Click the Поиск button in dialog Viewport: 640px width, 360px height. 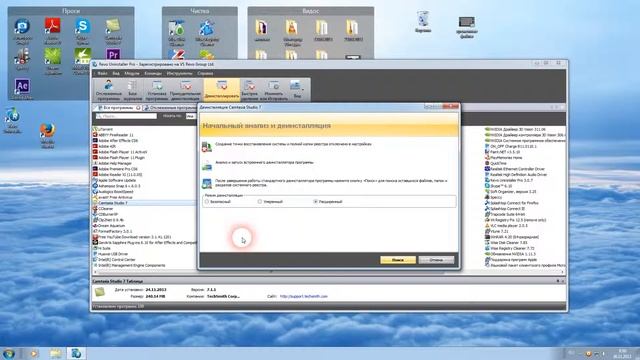(398, 260)
